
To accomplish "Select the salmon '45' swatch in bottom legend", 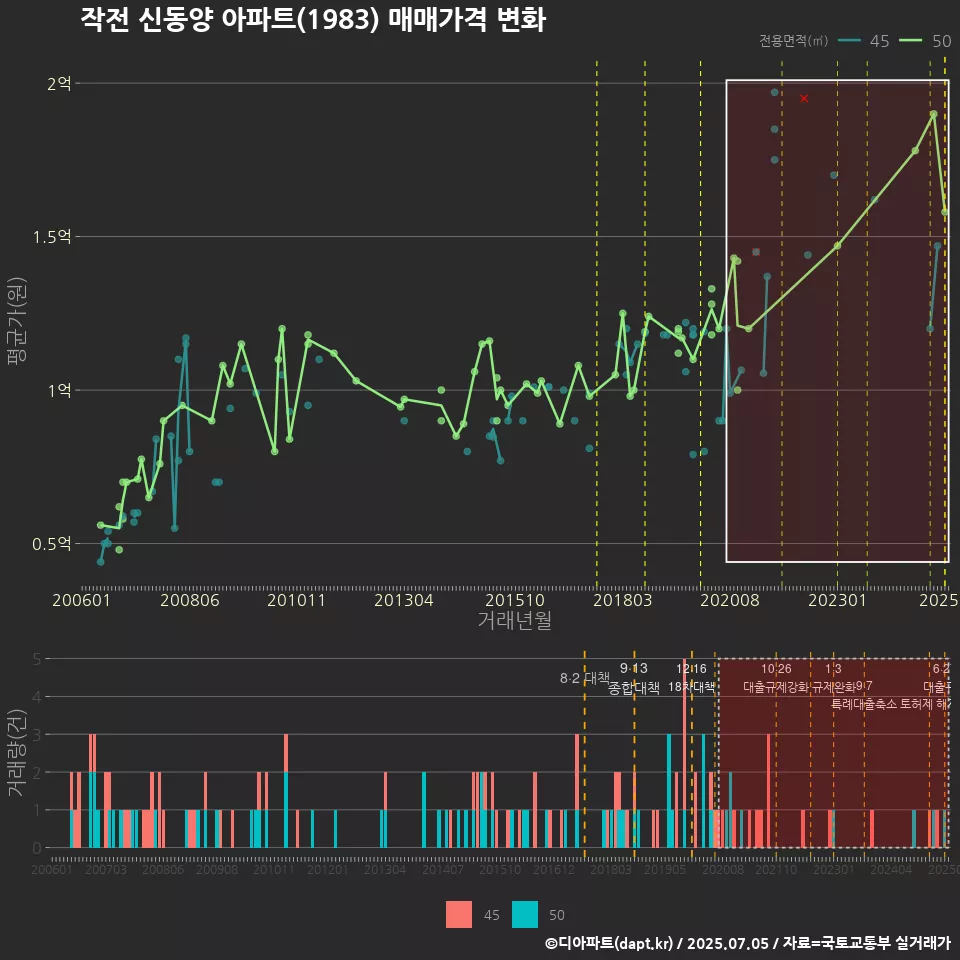I will 459,915.
